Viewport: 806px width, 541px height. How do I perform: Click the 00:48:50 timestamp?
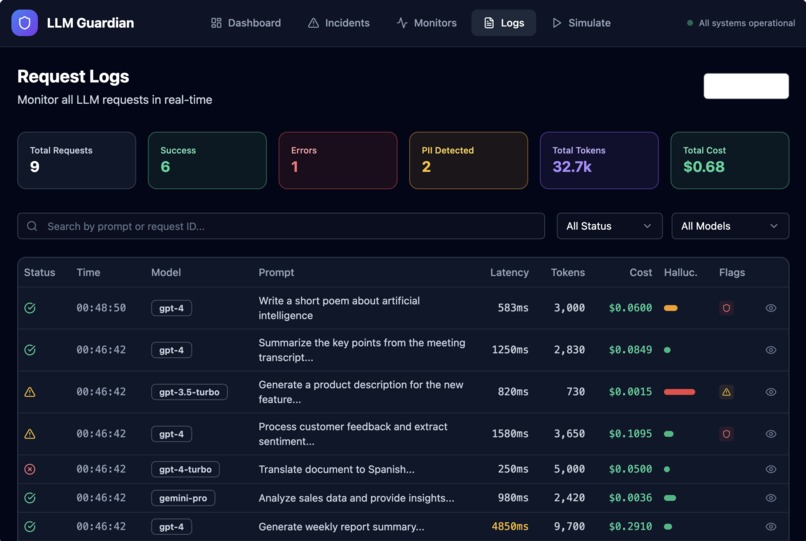(x=101, y=308)
